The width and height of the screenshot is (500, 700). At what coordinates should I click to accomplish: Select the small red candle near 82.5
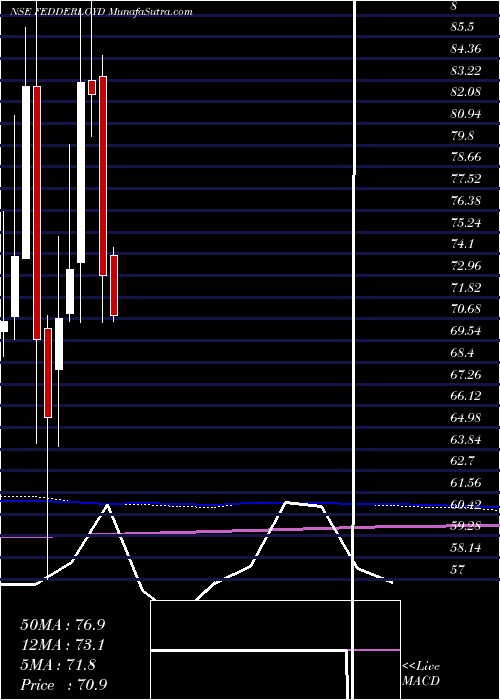point(92,88)
